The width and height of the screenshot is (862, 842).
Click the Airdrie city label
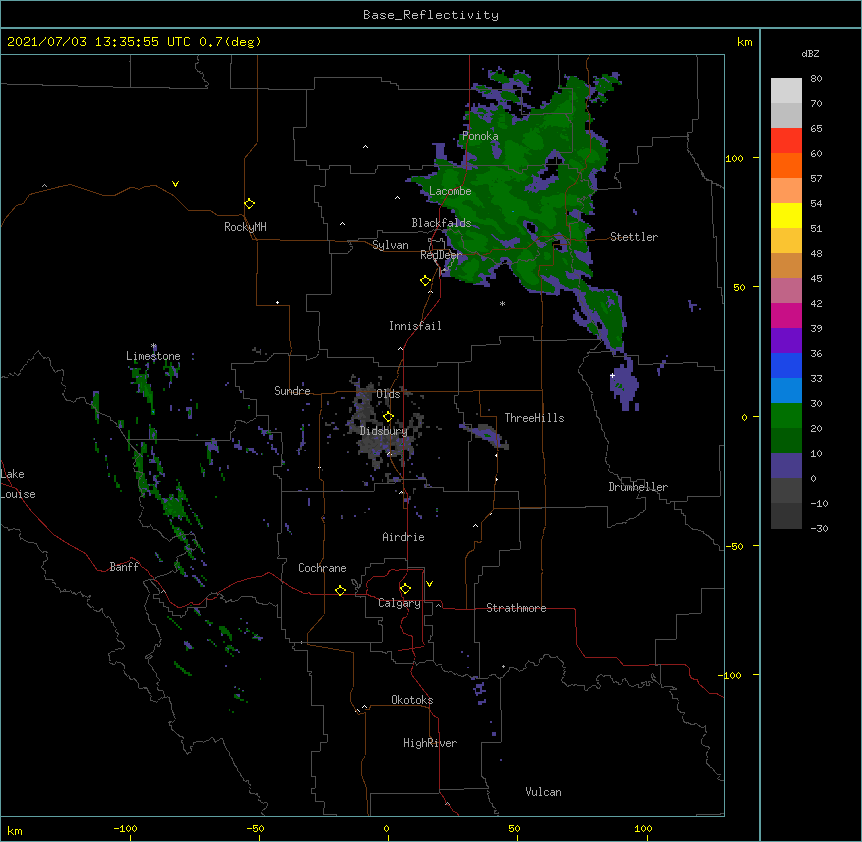click(x=404, y=537)
